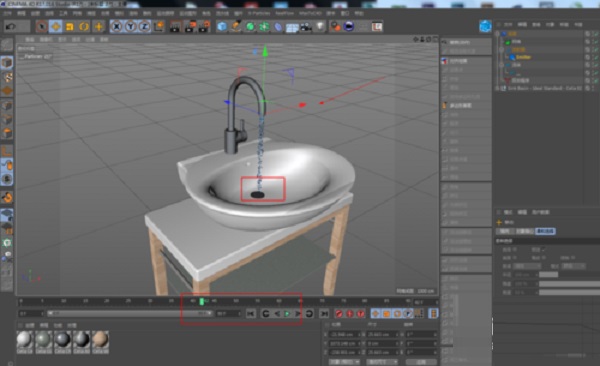The height and width of the screenshot is (366, 600).
Task: Switch to the first attribute manager tab
Action: [x=505, y=231]
